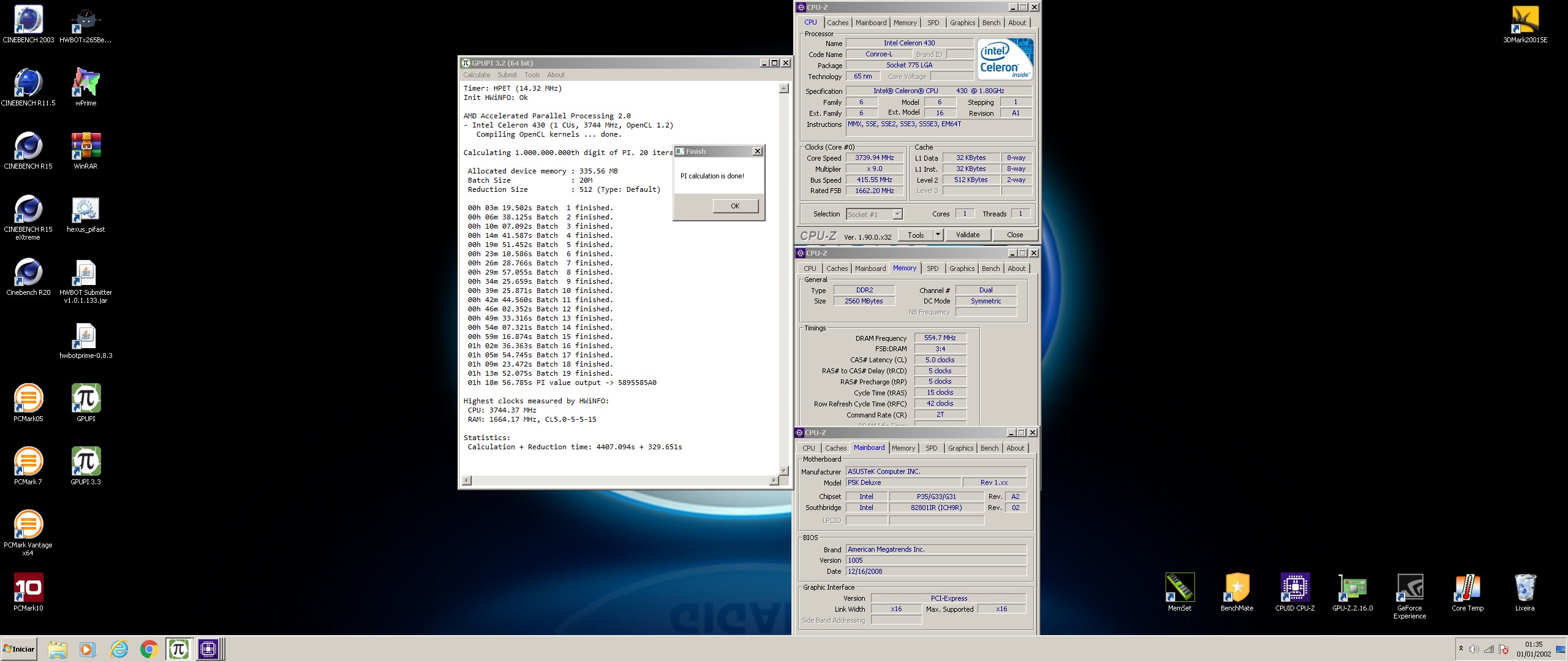Open WinRAR desktop icon
This screenshot has height=662, width=1568.
pyautogui.click(x=86, y=151)
